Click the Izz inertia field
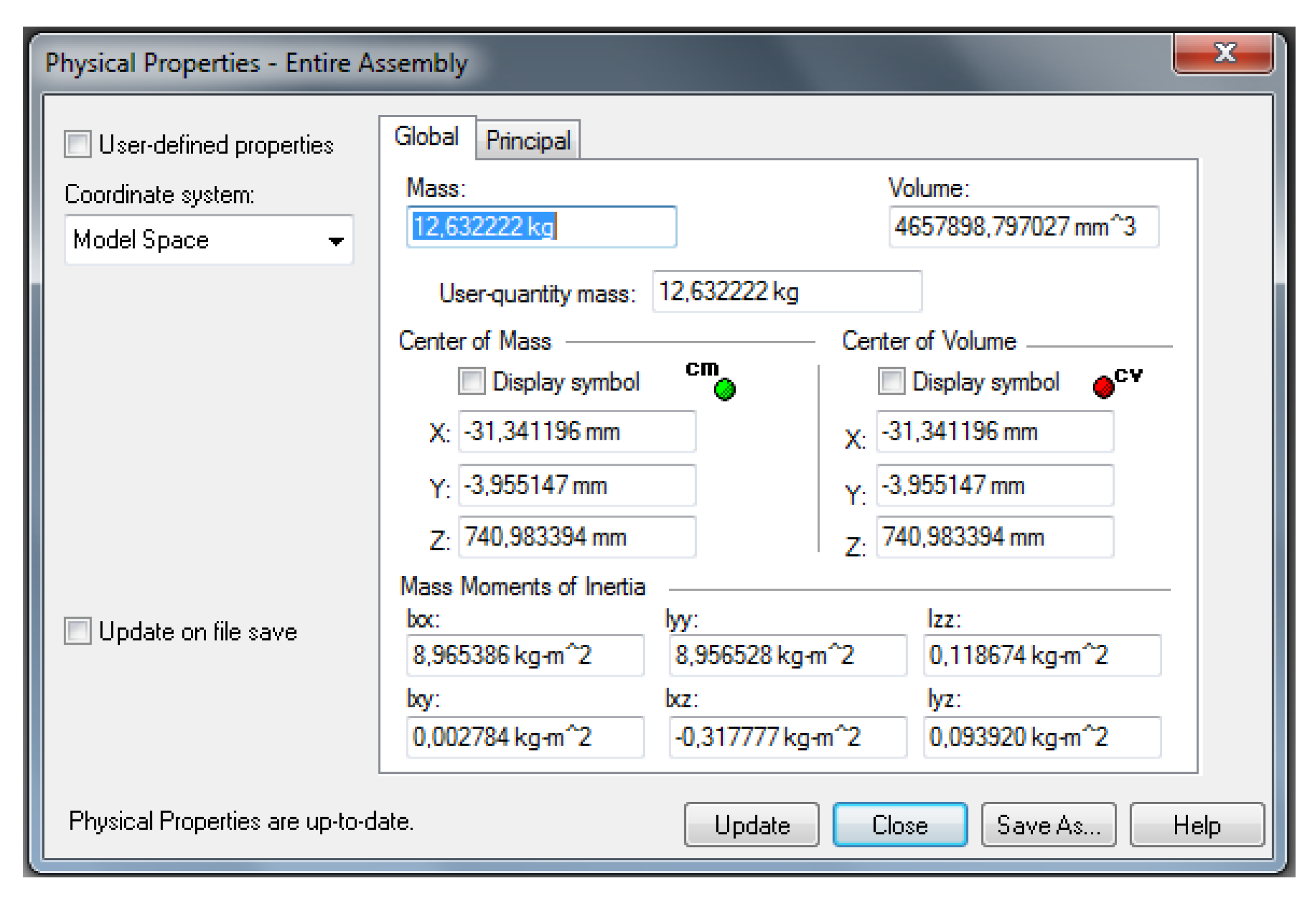 coord(1042,655)
